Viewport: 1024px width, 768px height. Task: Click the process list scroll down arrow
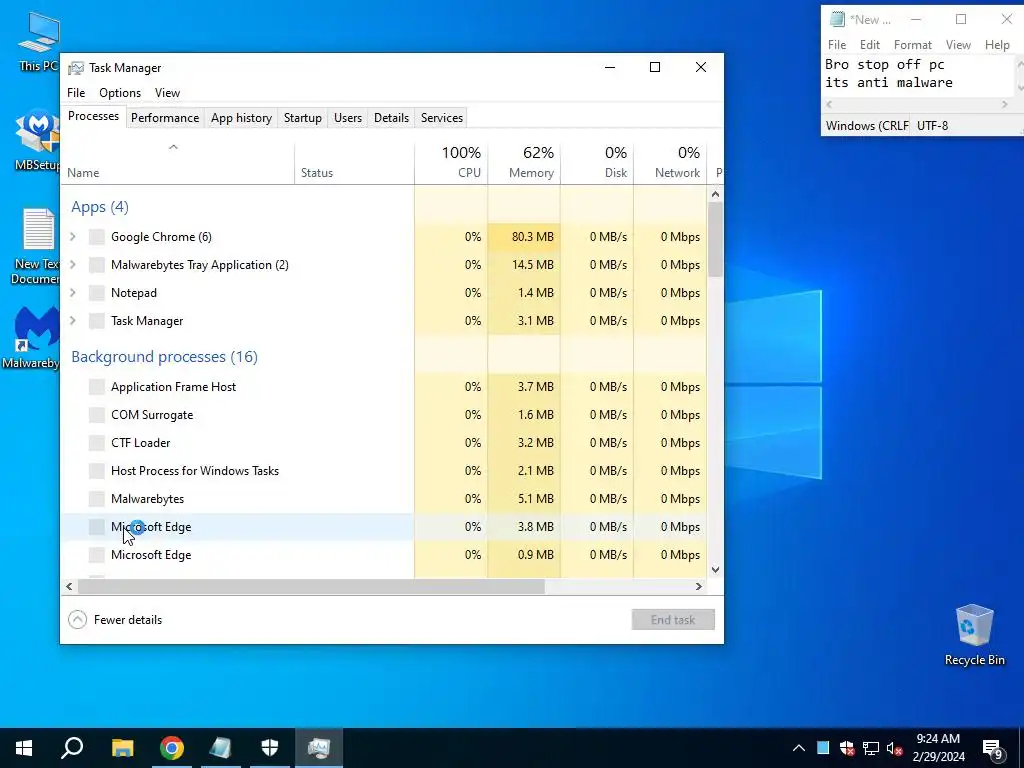pyautogui.click(x=715, y=569)
